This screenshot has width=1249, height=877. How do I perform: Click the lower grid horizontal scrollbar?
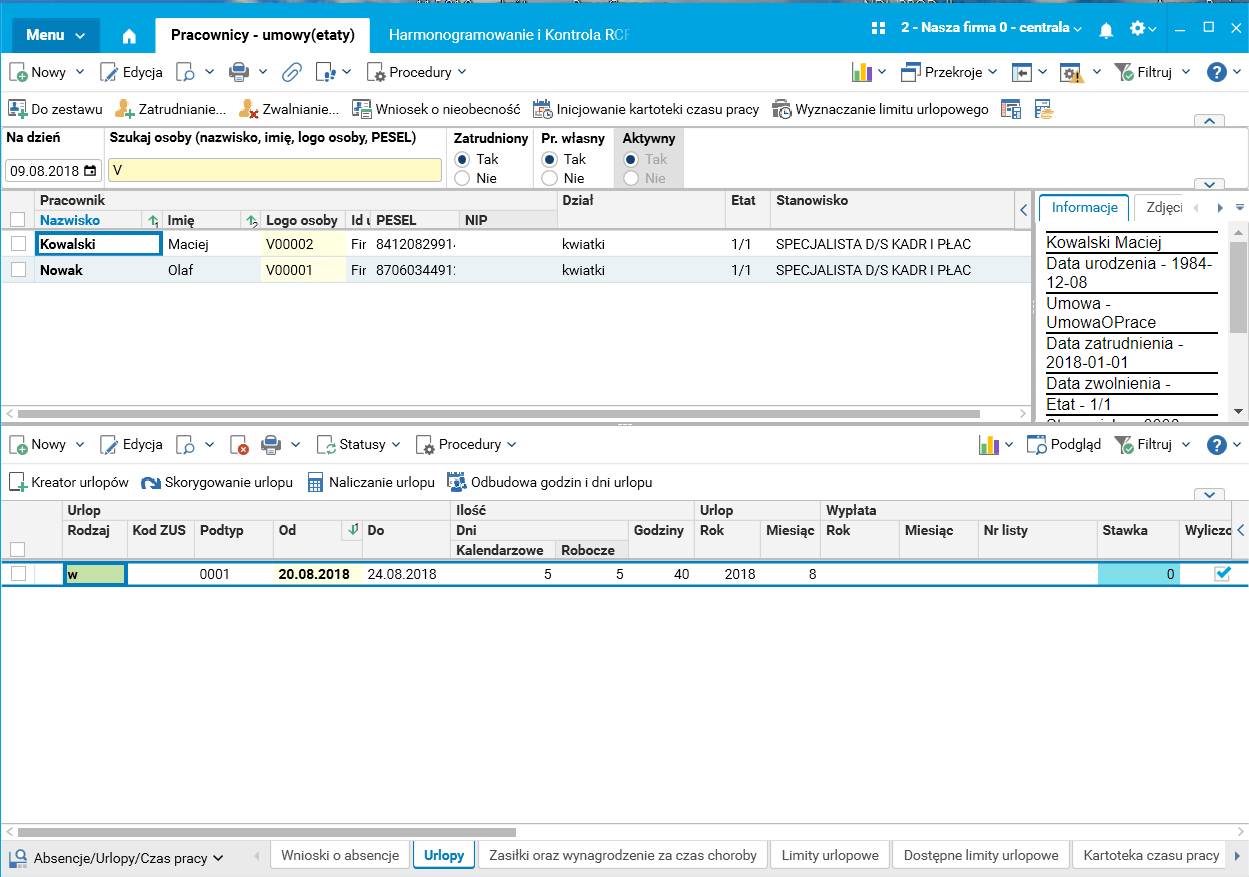click(x=267, y=832)
